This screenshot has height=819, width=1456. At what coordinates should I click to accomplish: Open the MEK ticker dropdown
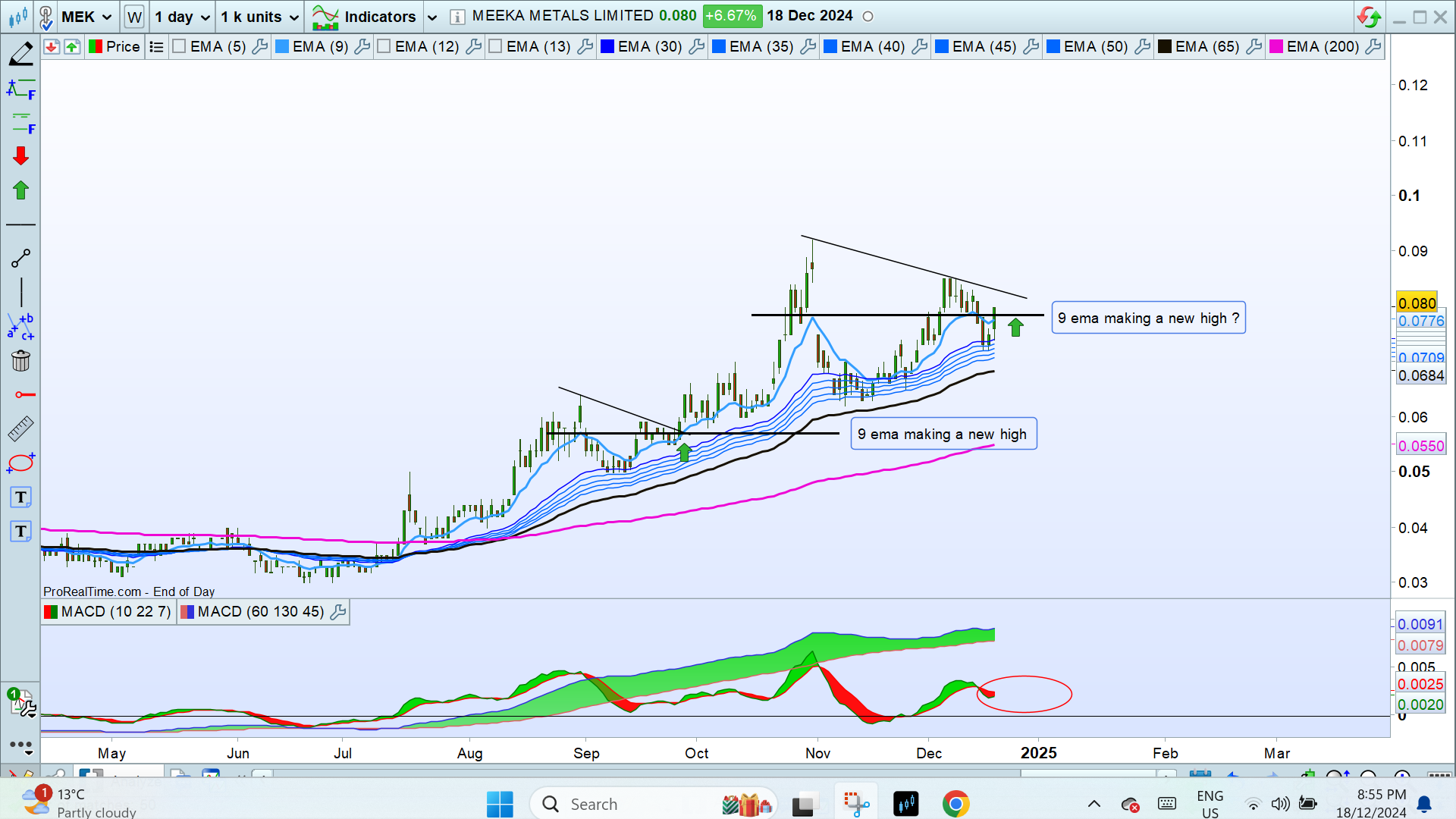[86, 17]
